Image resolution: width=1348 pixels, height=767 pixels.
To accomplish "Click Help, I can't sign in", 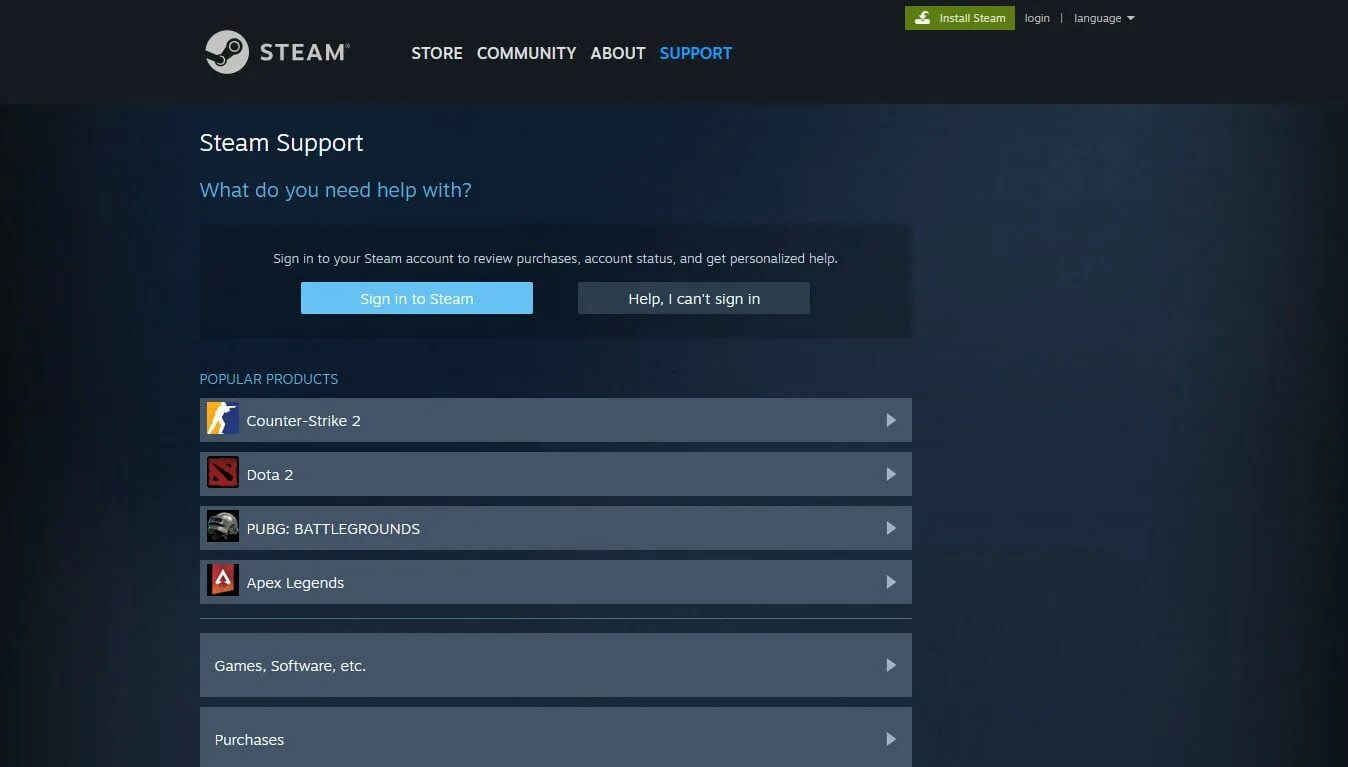I will click(x=694, y=298).
